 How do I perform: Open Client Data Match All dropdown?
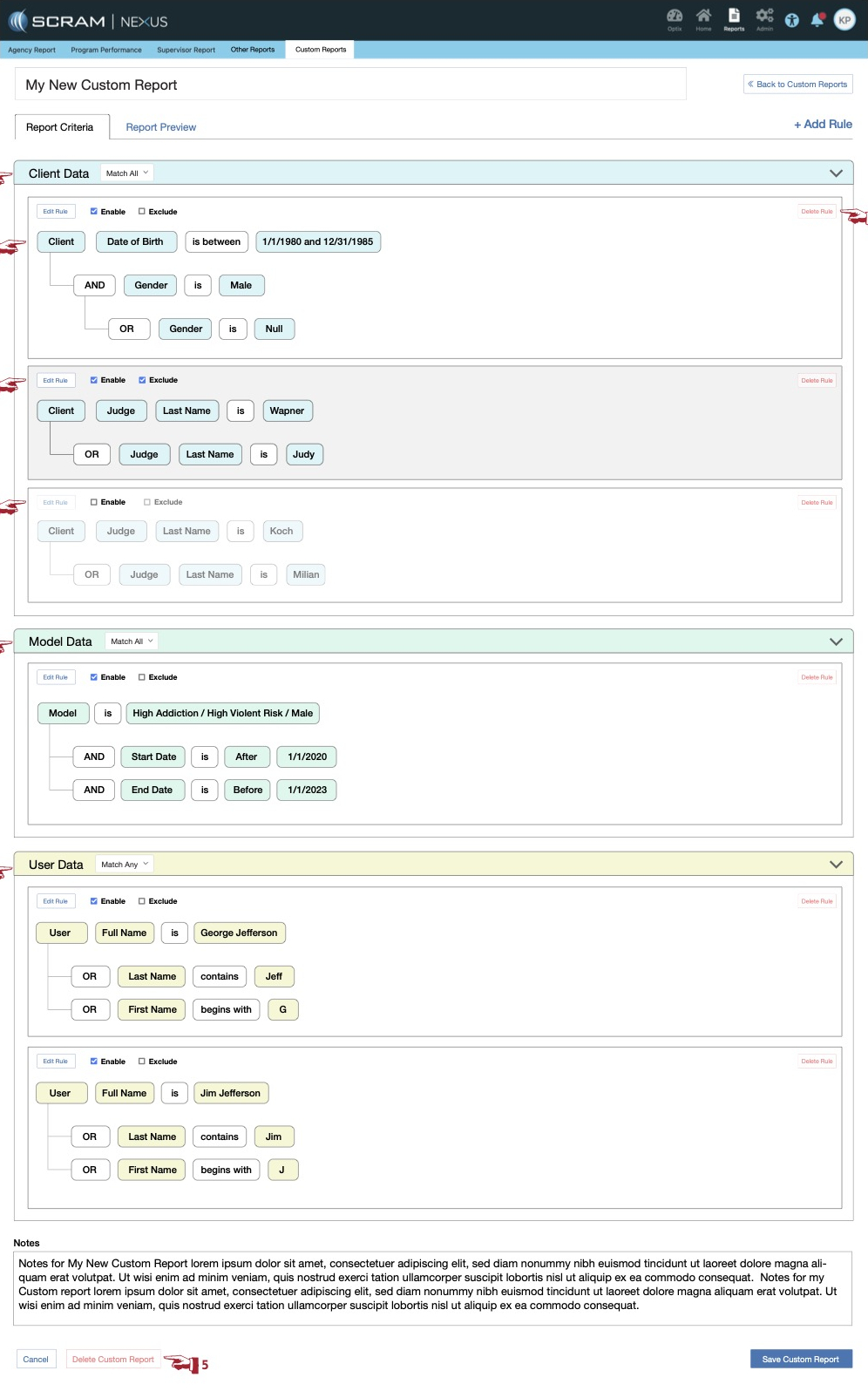[127, 173]
